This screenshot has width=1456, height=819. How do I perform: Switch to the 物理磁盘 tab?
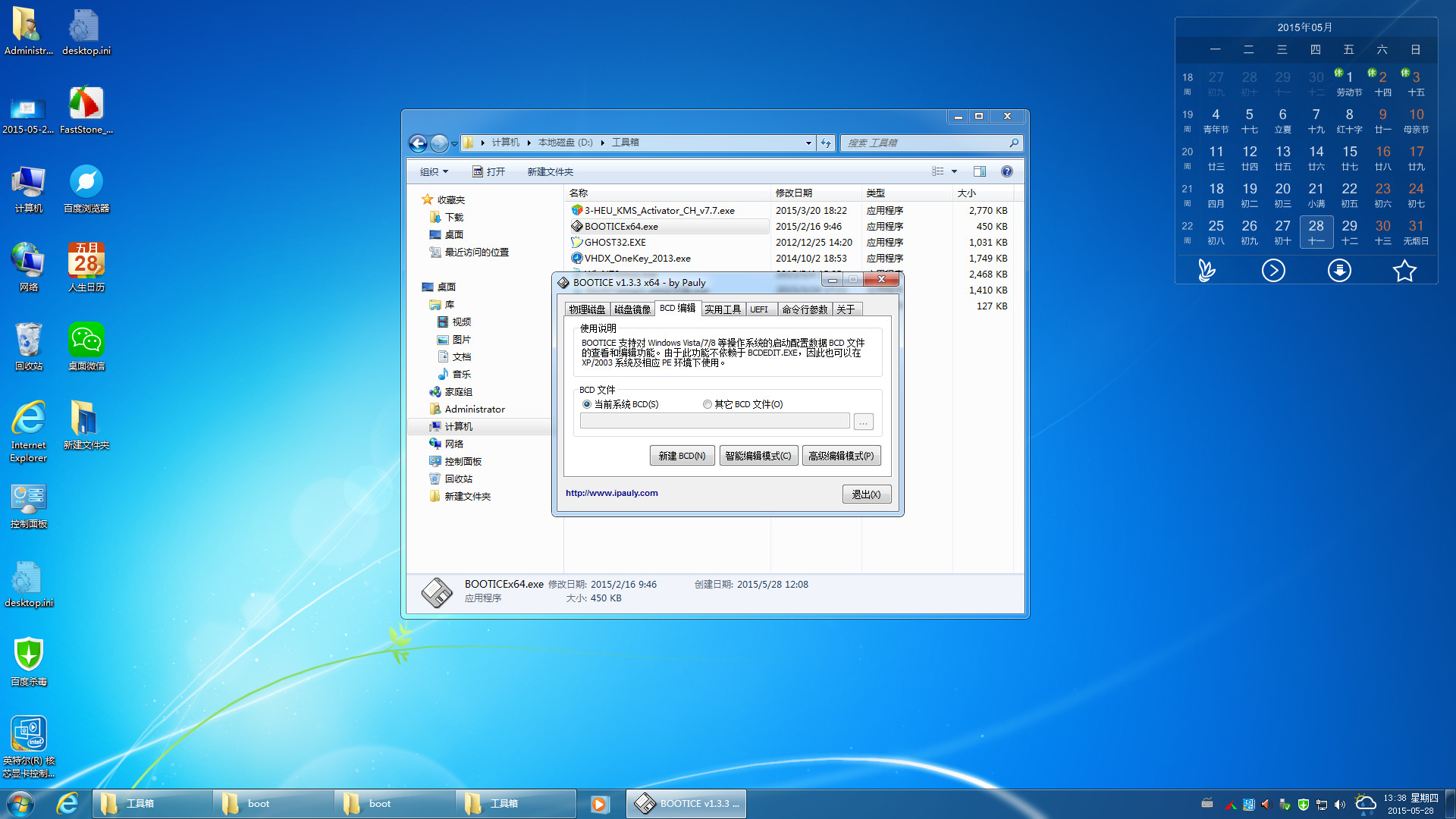pos(587,309)
